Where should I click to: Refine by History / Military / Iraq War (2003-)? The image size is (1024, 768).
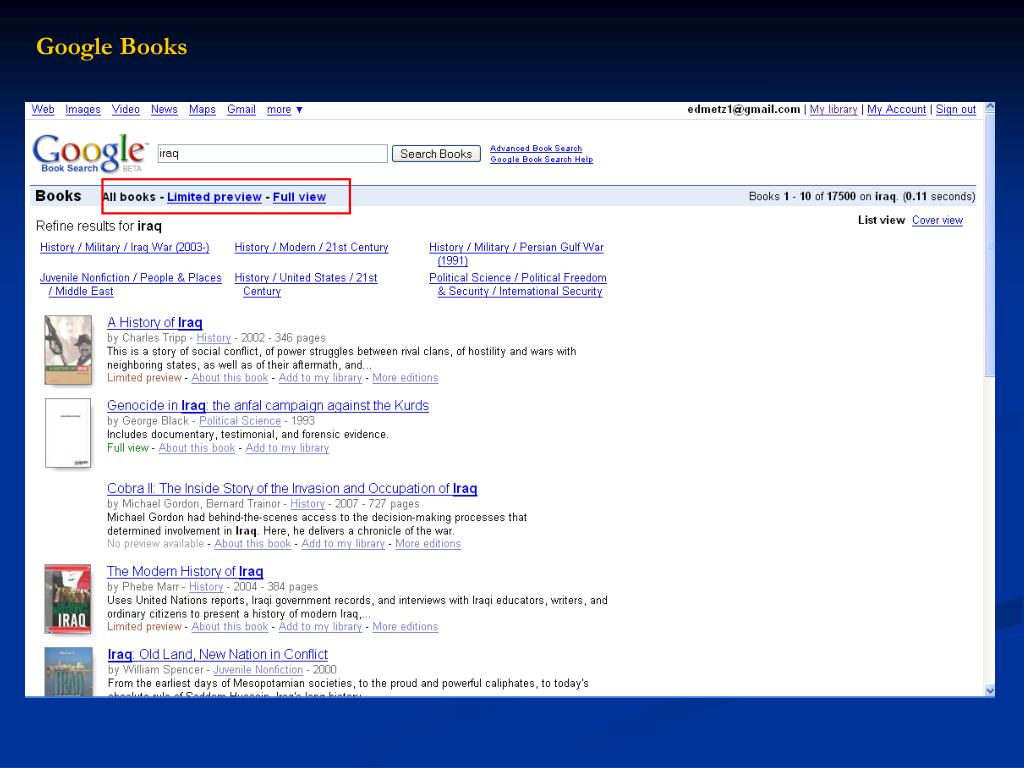click(x=125, y=248)
